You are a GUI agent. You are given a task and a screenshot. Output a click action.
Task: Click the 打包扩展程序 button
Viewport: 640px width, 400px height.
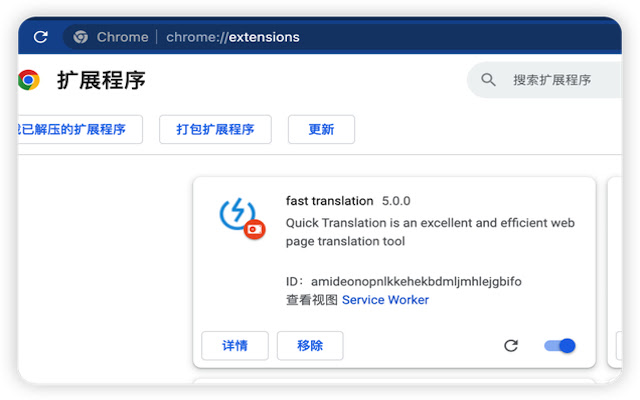click(x=215, y=129)
